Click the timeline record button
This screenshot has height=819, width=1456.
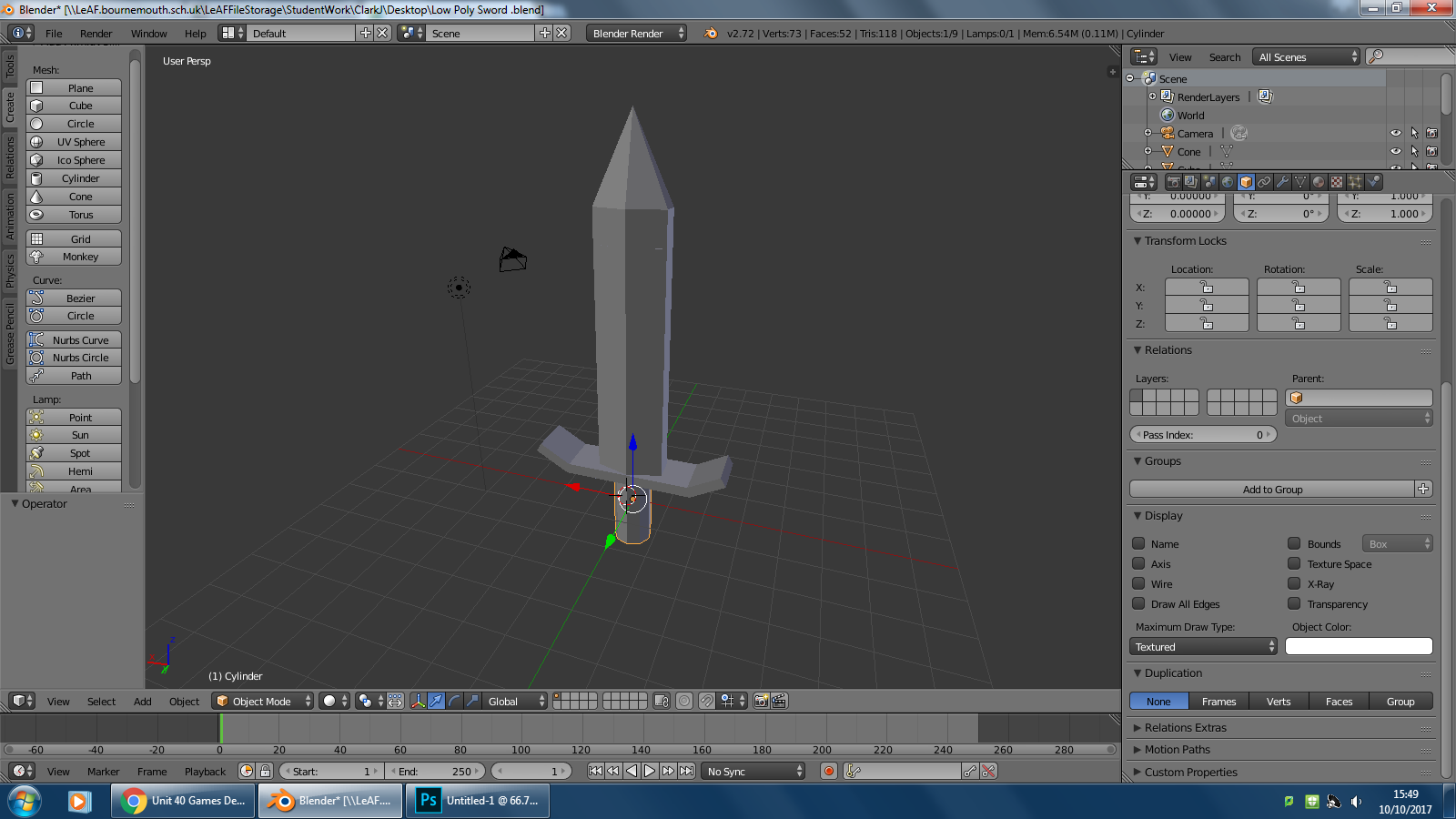[828, 771]
